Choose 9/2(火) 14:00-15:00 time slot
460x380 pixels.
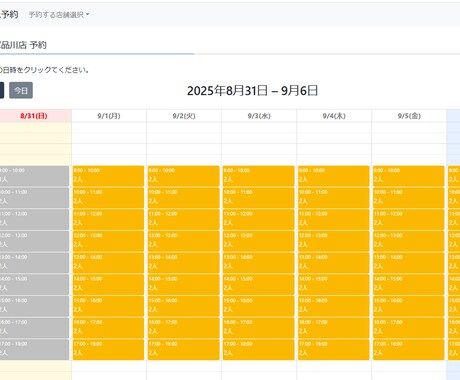pos(184,284)
